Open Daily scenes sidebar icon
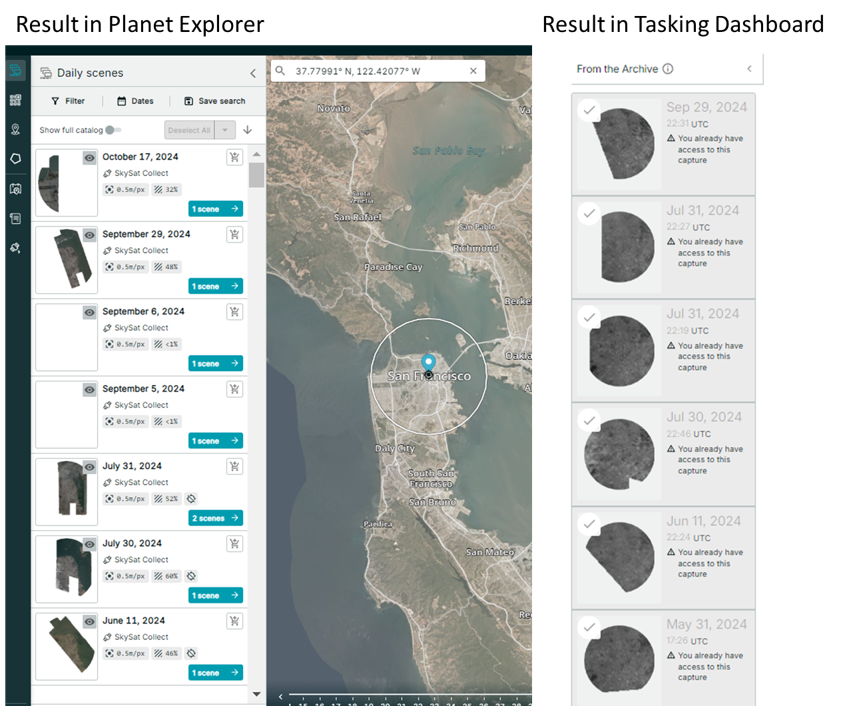This screenshot has height=706, width=861. 15,71
